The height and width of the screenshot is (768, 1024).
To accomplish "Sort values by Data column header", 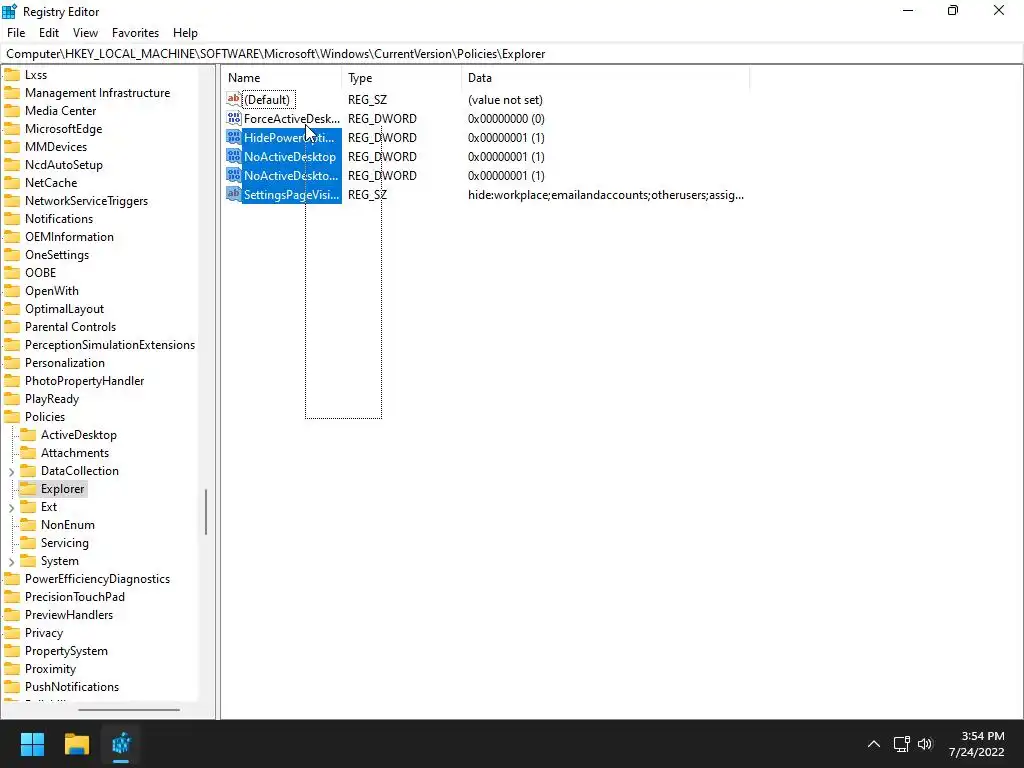I will tap(605, 78).
